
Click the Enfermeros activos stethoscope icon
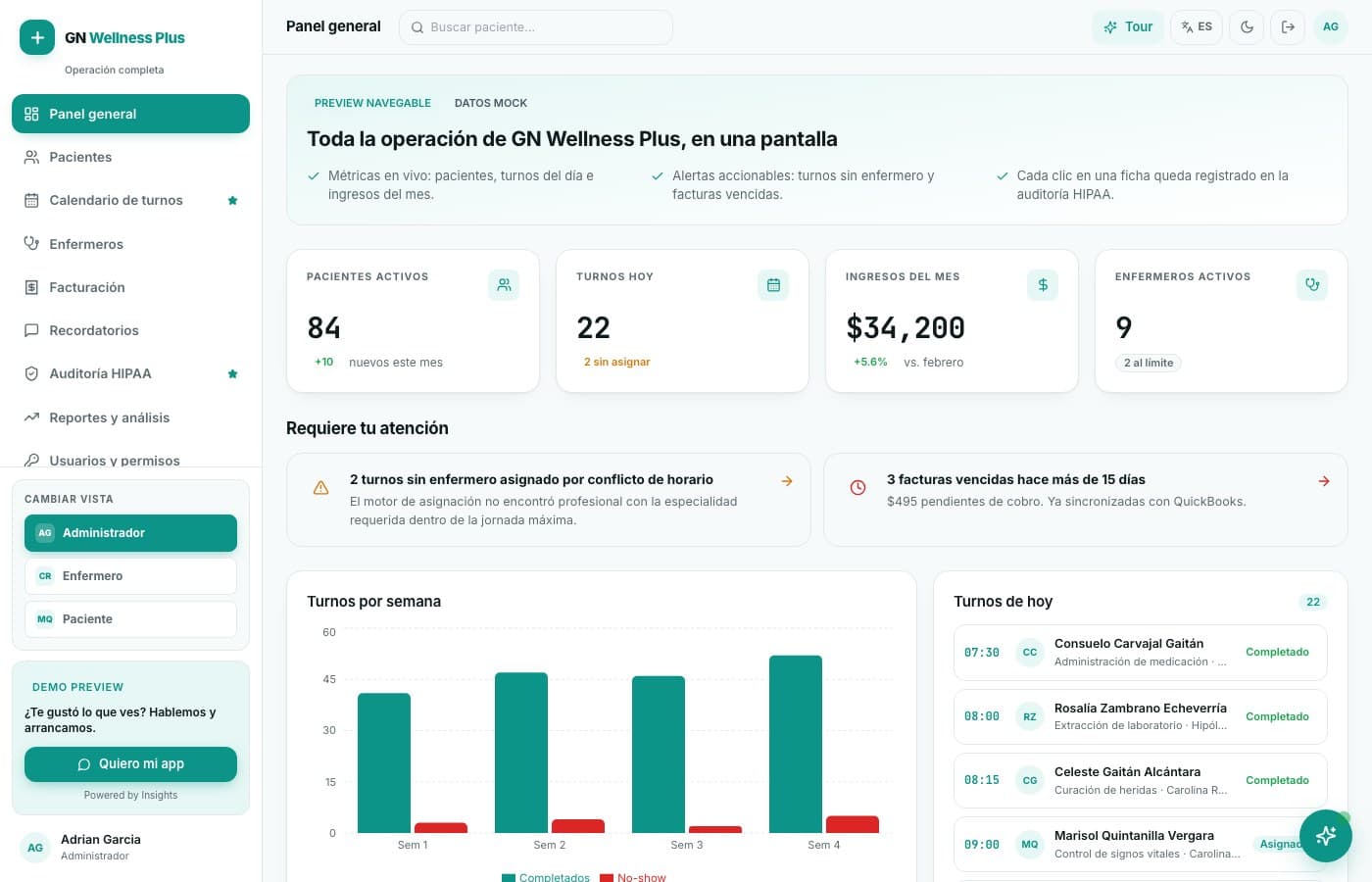tap(1312, 285)
